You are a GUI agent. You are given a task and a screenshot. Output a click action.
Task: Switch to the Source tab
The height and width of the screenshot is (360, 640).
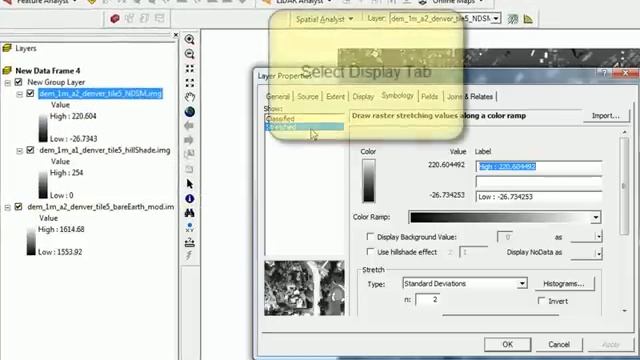pos(308,97)
